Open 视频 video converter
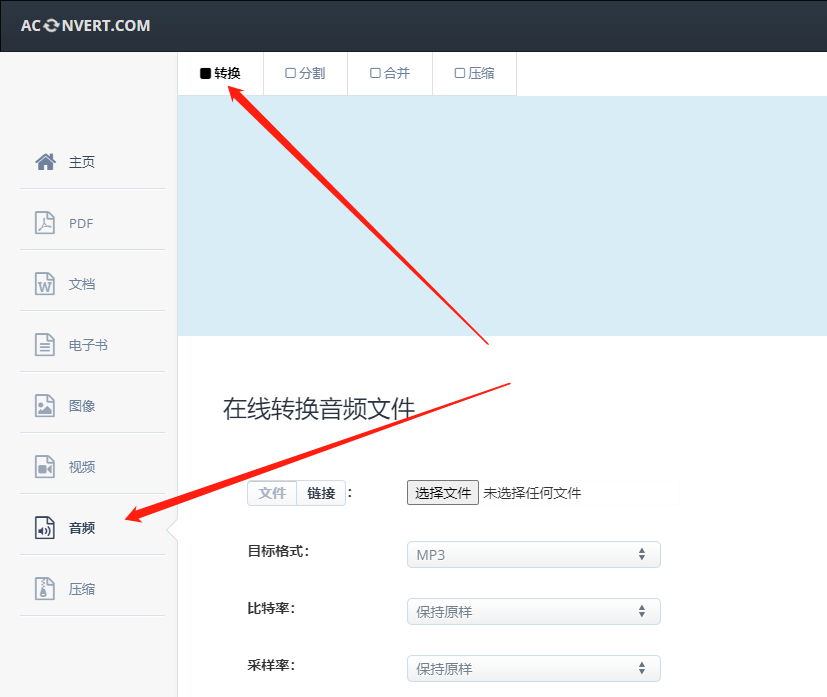 pyautogui.click(x=82, y=467)
